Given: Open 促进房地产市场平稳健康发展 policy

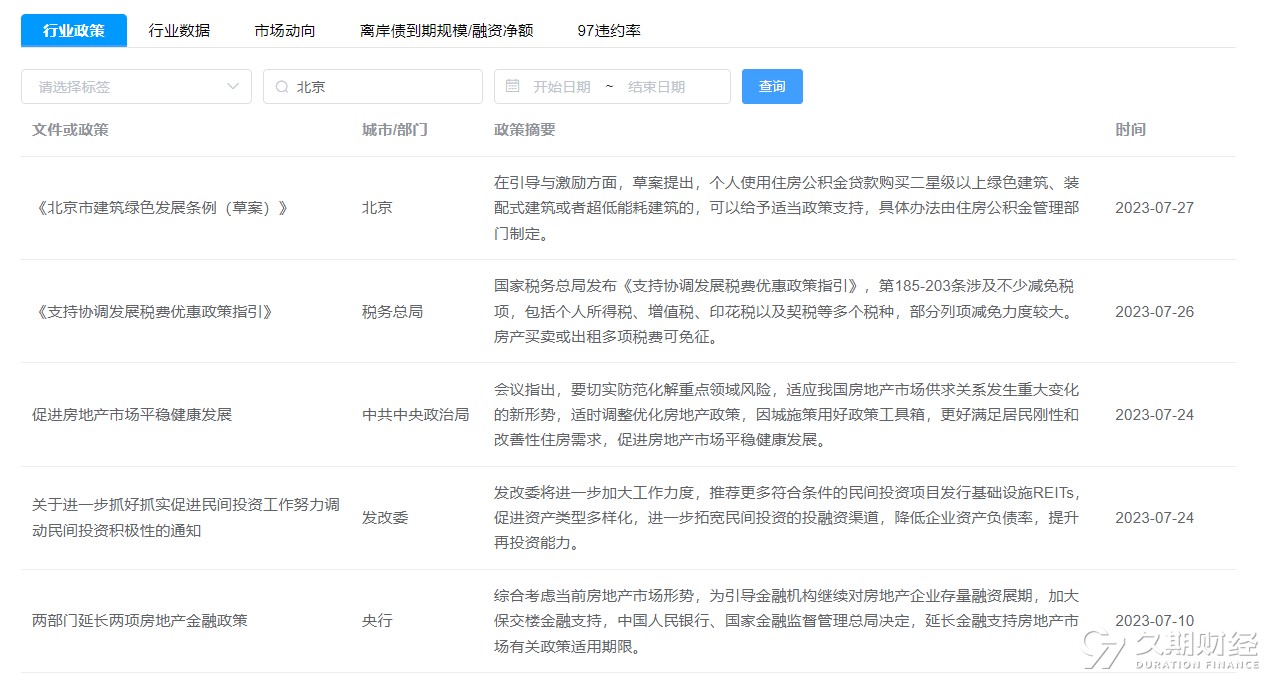Looking at the screenshot, I should point(132,414).
